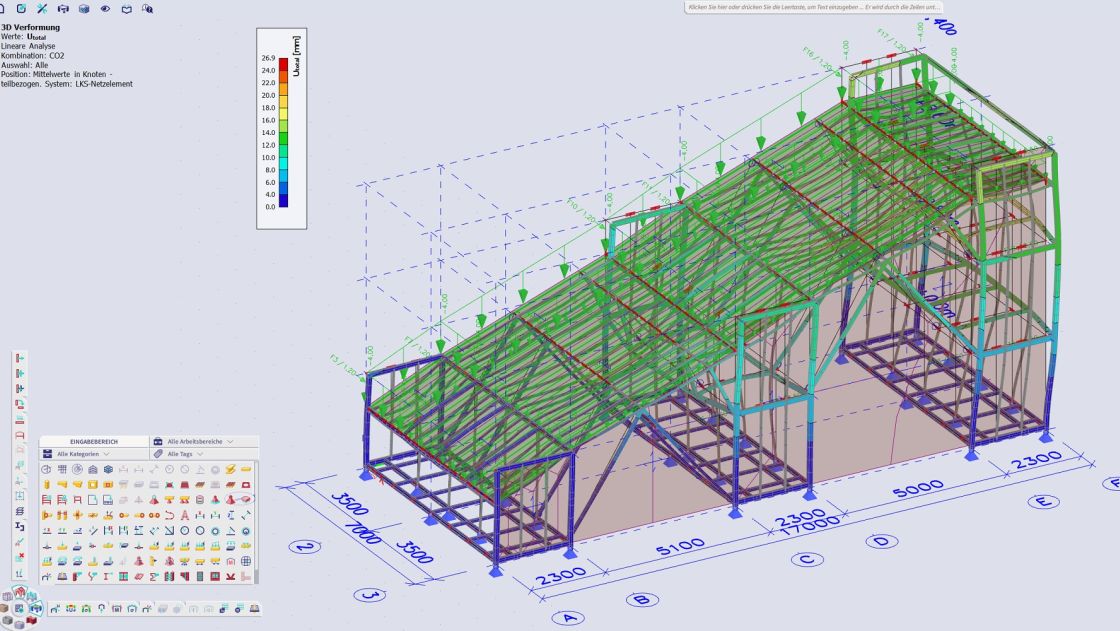This screenshot has width=1120, height=631.
Task: Select the red house segment in the radial menu
Action: [19, 593]
